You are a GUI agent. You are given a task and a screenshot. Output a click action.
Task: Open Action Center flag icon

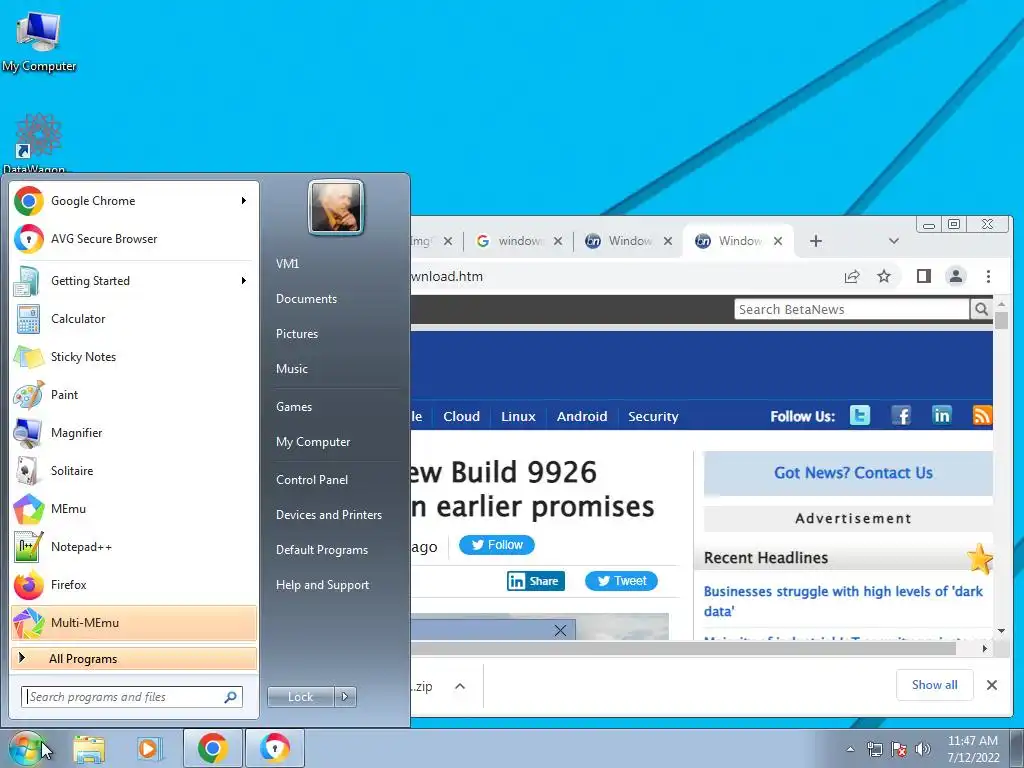pos(899,749)
